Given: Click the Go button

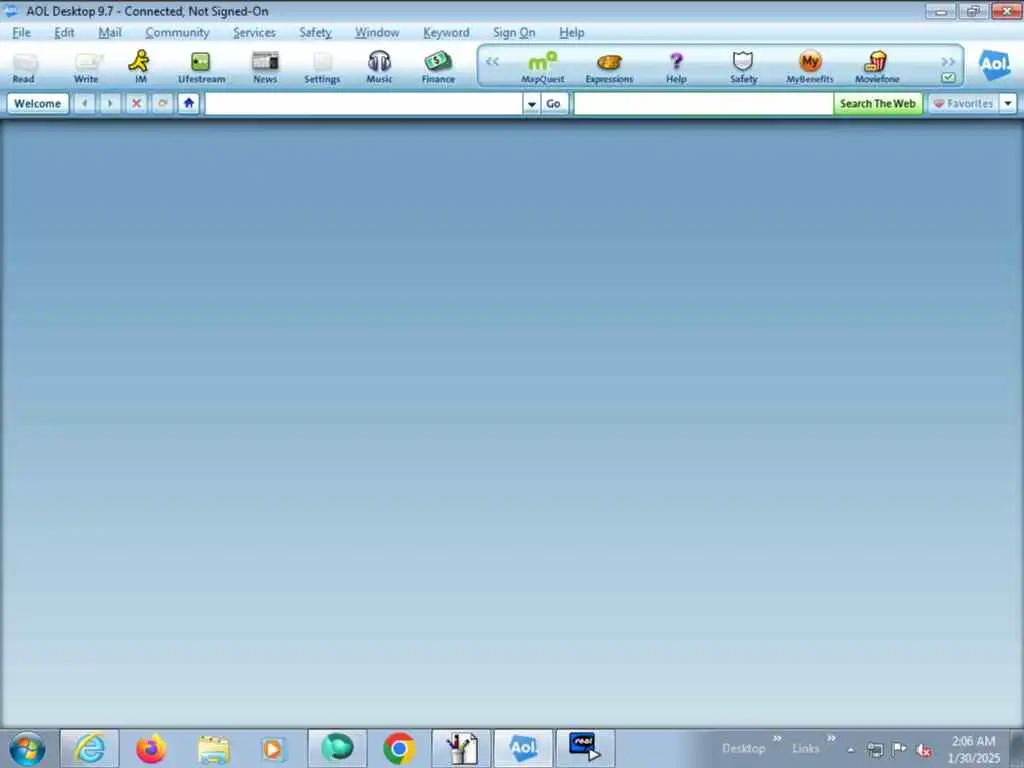Looking at the screenshot, I should (553, 104).
